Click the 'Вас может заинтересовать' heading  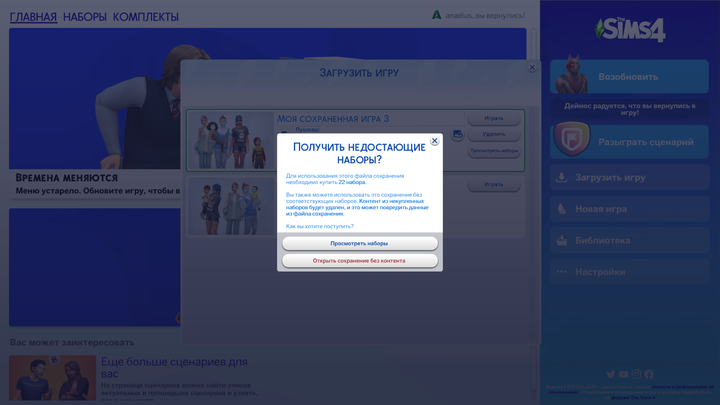(x=72, y=343)
